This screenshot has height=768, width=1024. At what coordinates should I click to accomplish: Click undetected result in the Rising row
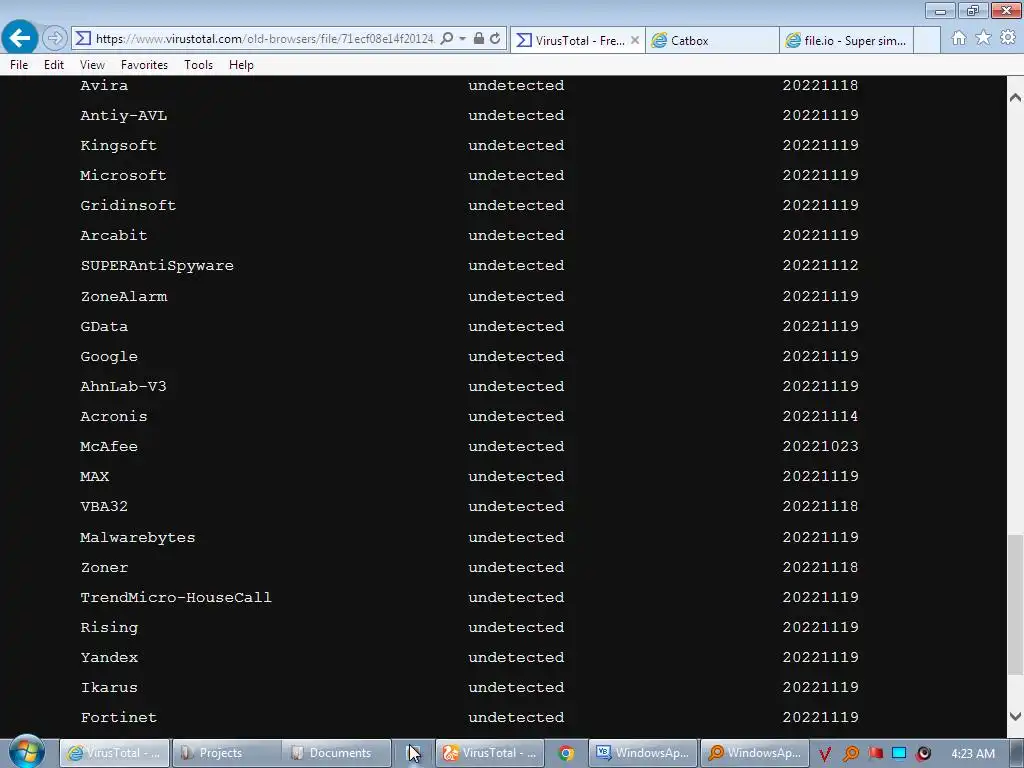(516, 628)
